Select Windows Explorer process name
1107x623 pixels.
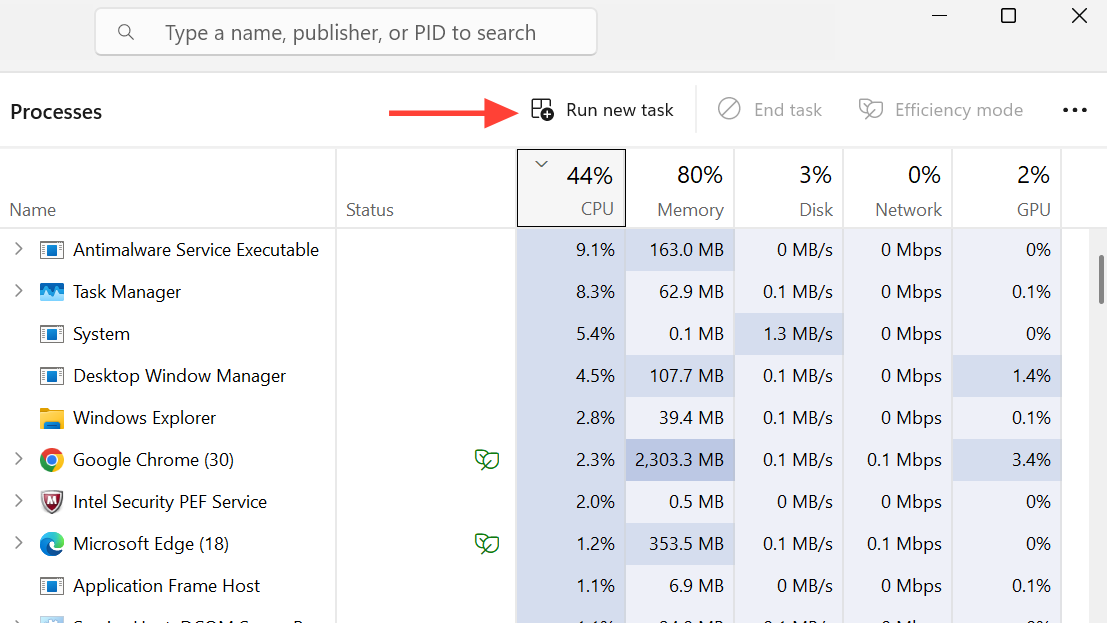[144, 418]
